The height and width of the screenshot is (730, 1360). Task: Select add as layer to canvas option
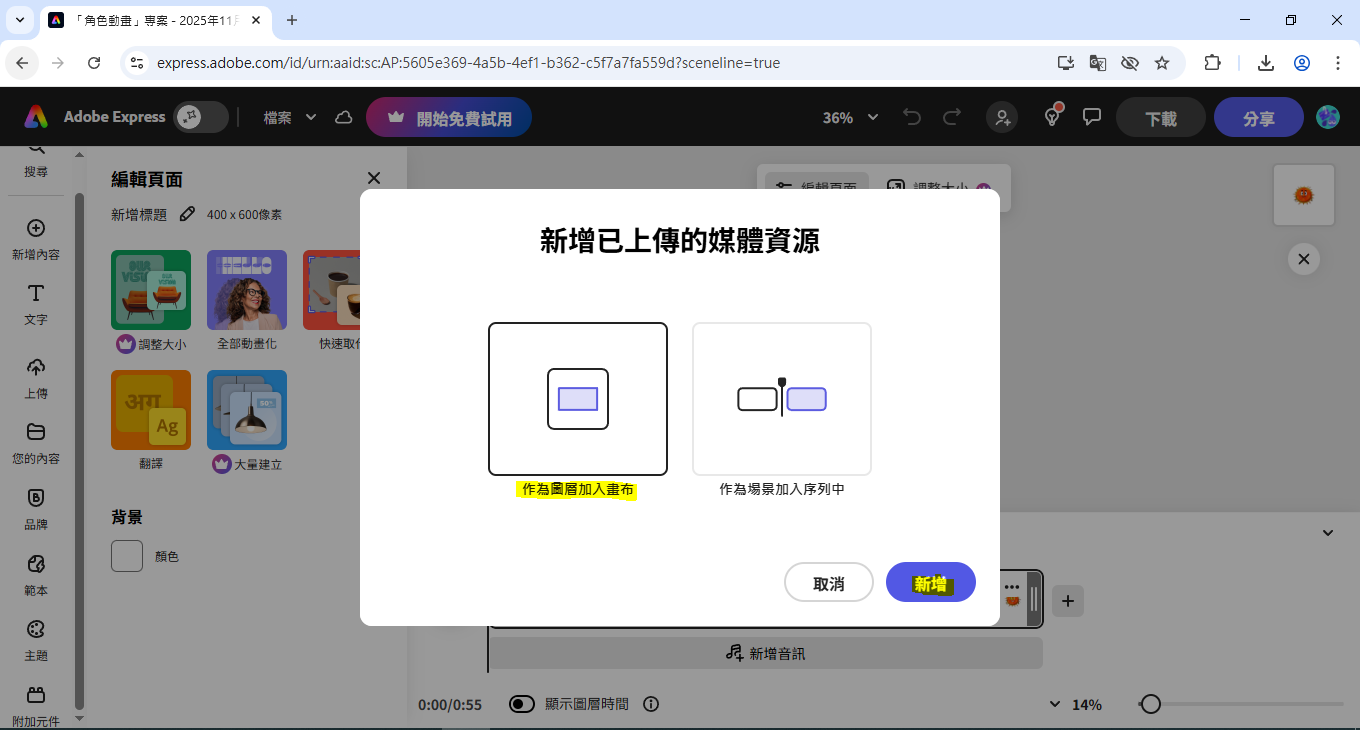[x=577, y=399]
